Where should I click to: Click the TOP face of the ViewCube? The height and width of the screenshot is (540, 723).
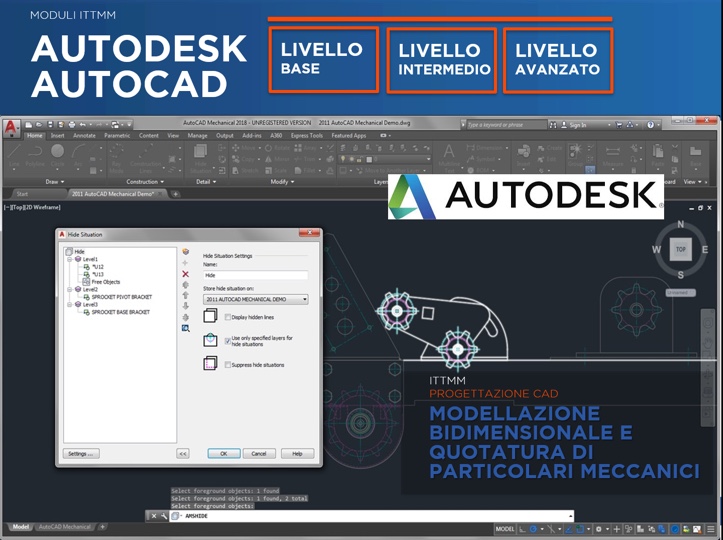[680, 249]
